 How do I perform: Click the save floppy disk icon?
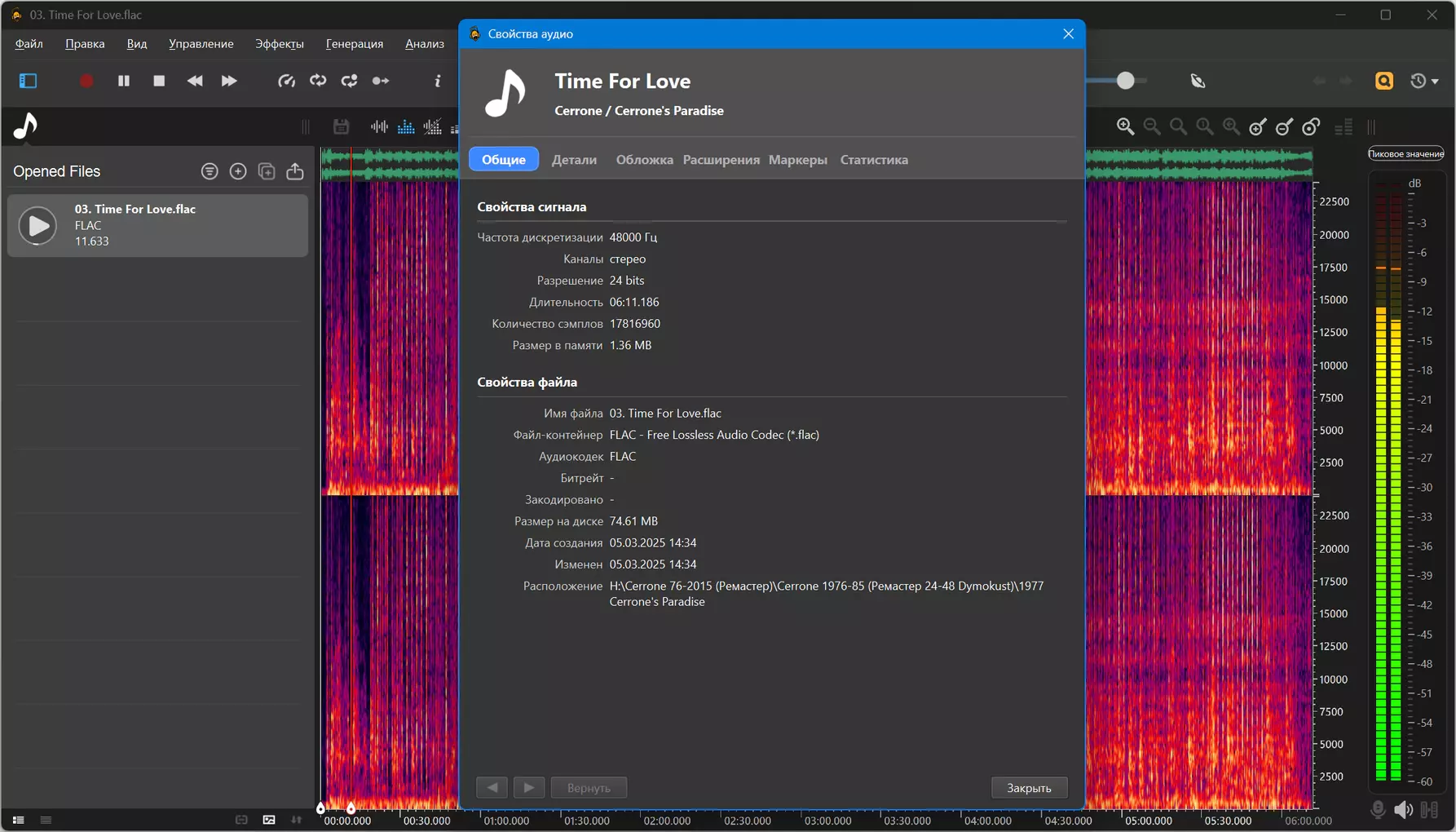341,126
